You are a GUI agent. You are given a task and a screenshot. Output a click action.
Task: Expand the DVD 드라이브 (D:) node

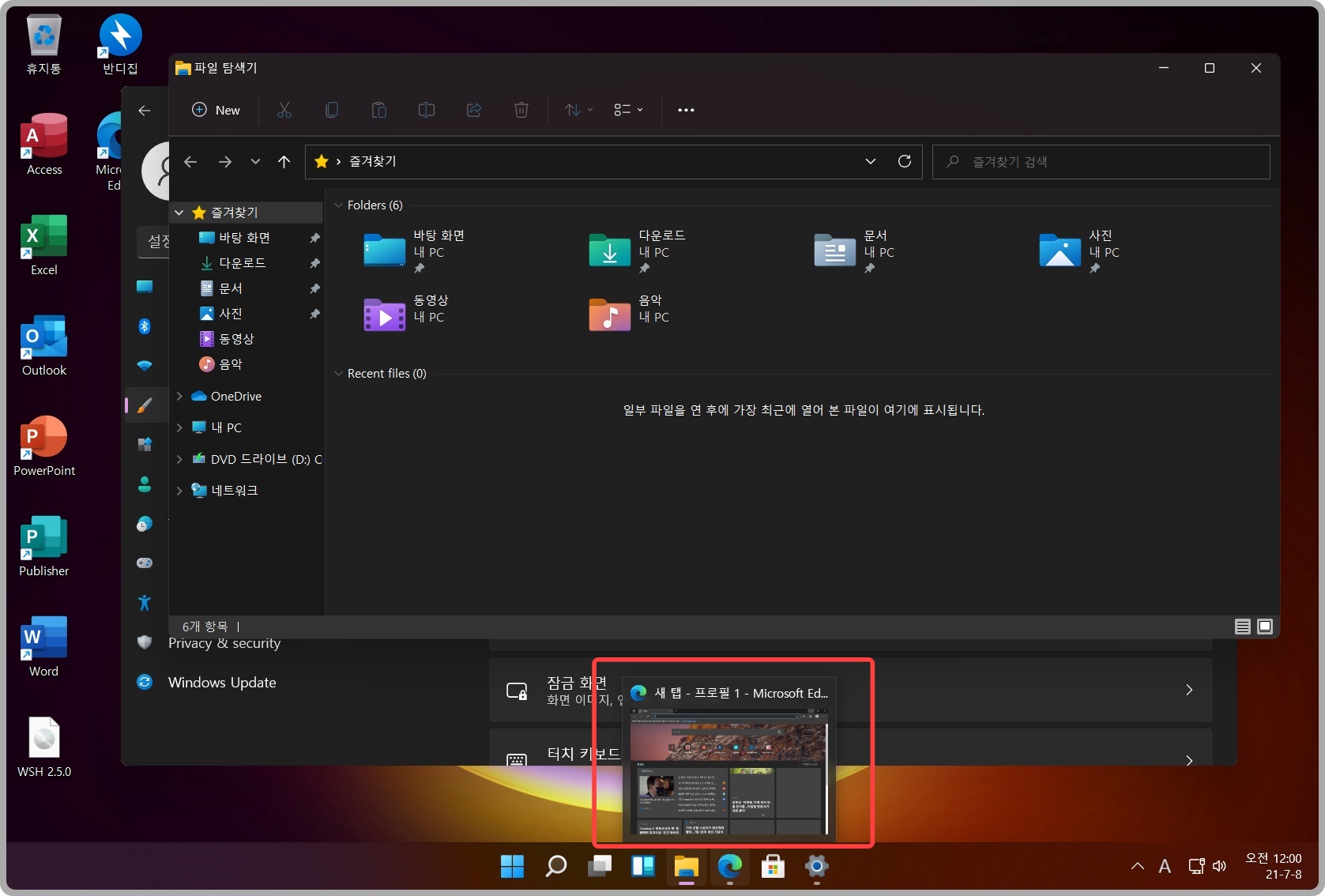(x=179, y=459)
